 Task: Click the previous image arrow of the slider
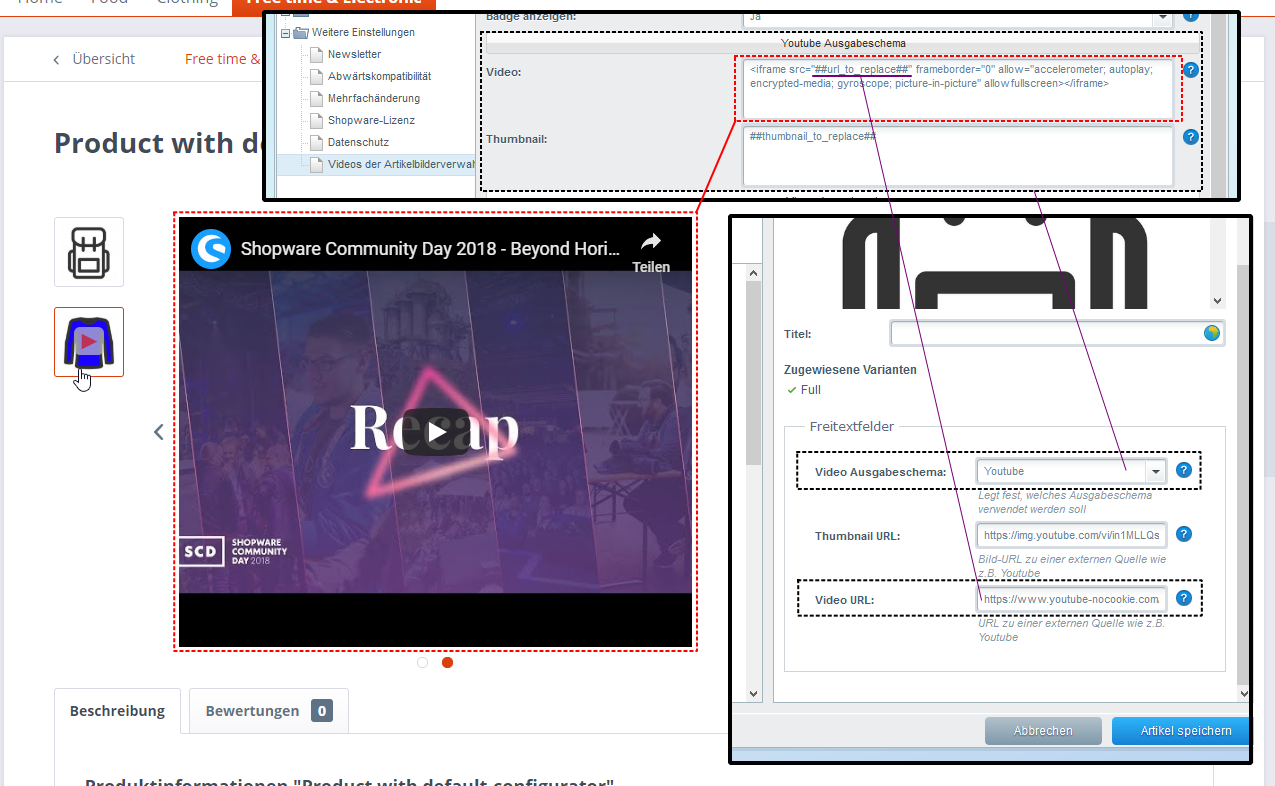click(158, 432)
